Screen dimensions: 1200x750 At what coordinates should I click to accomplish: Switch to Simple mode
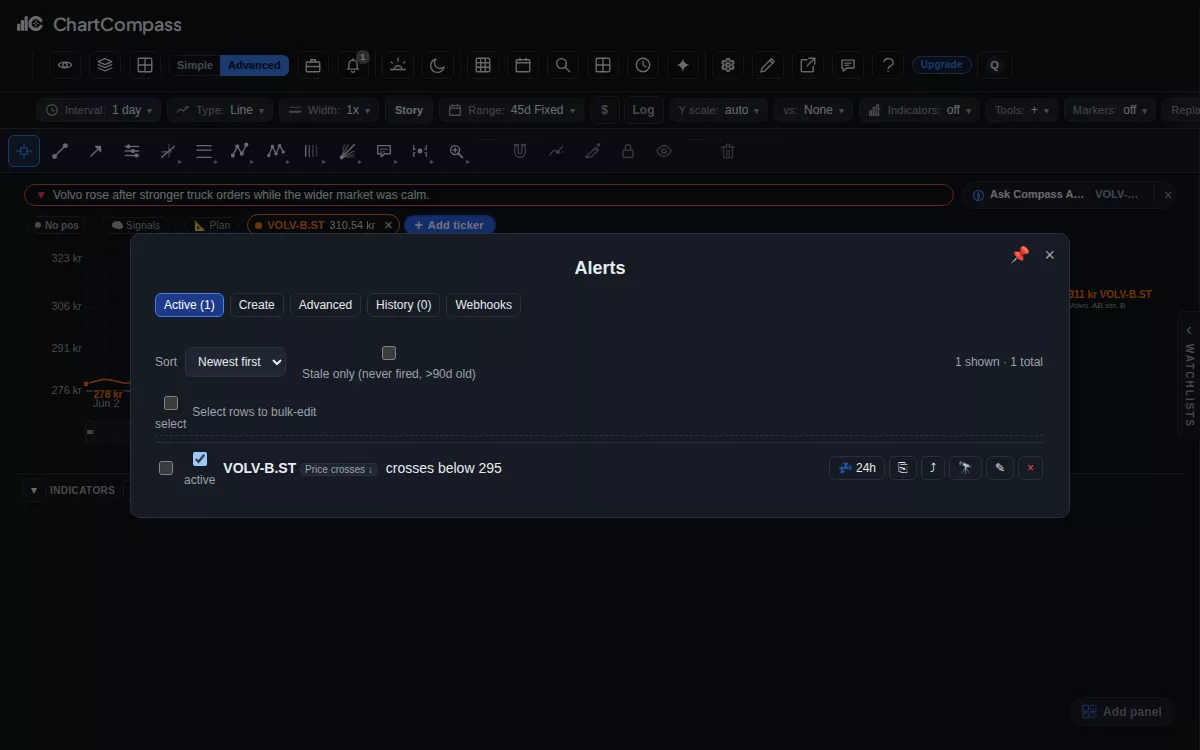point(195,65)
